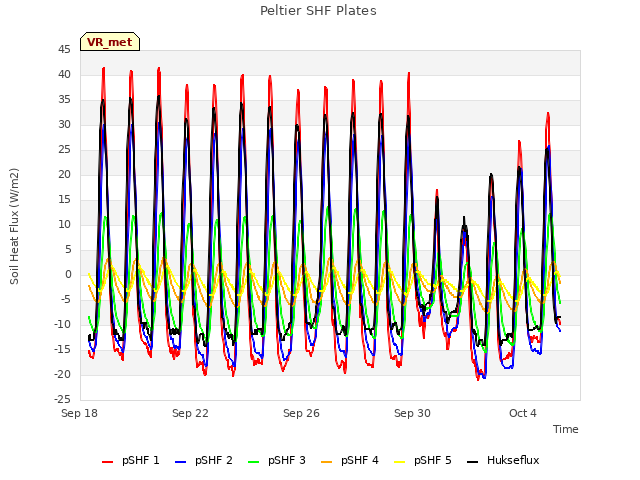The width and height of the screenshot is (640, 480).
Task: Toggle the pSHF 2 legend entry
Action: coord(204,460)
